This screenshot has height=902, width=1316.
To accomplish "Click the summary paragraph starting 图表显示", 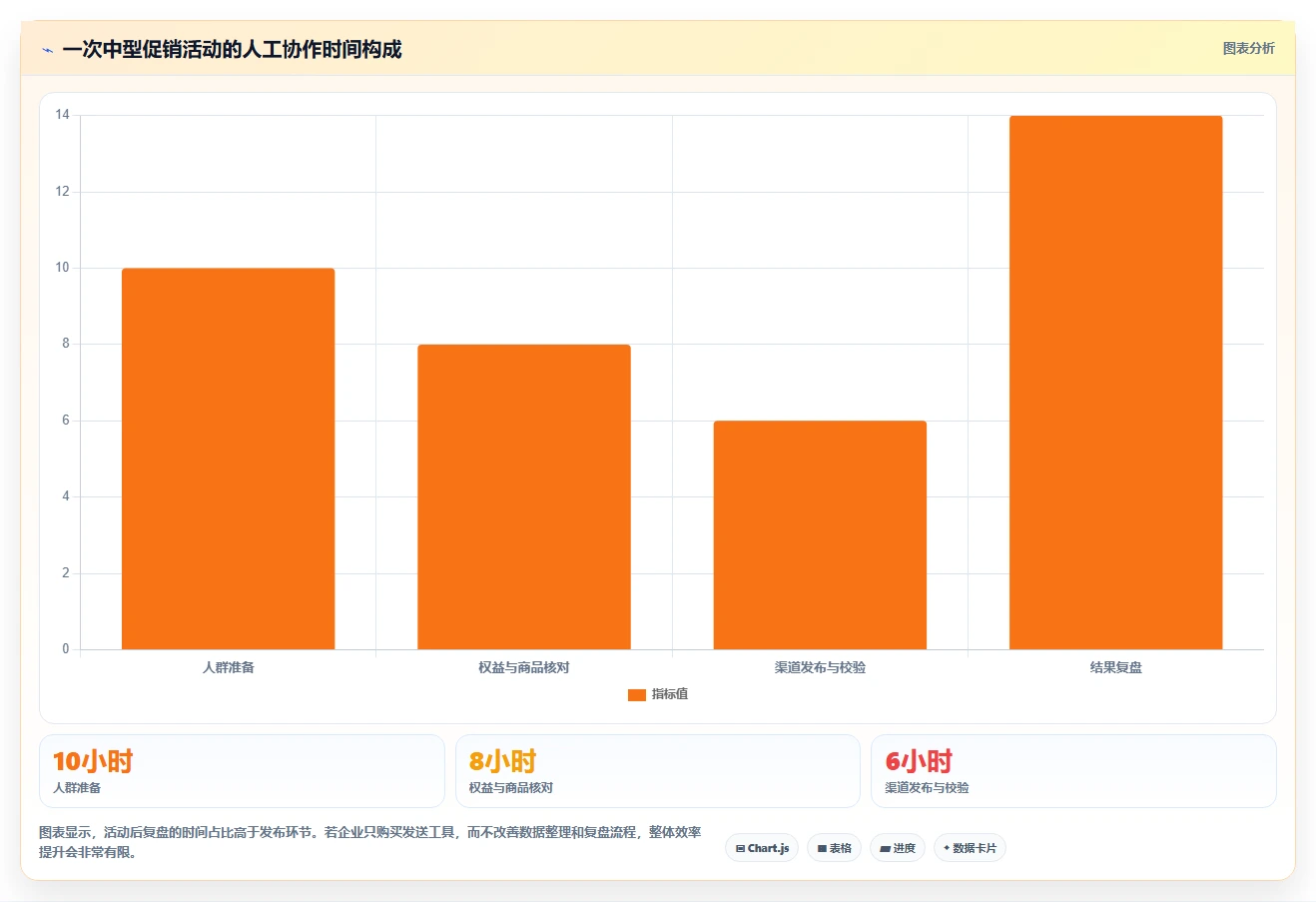I will click(x=370, y=842).
